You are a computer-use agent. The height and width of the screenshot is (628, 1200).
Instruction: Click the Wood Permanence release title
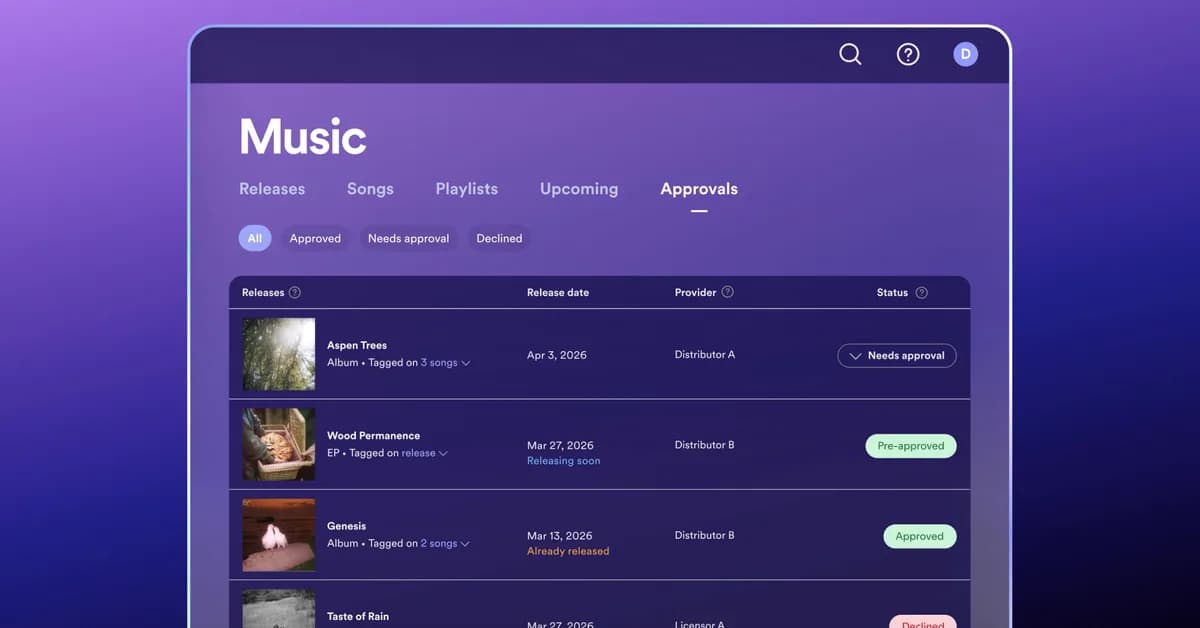coord(374,436)
